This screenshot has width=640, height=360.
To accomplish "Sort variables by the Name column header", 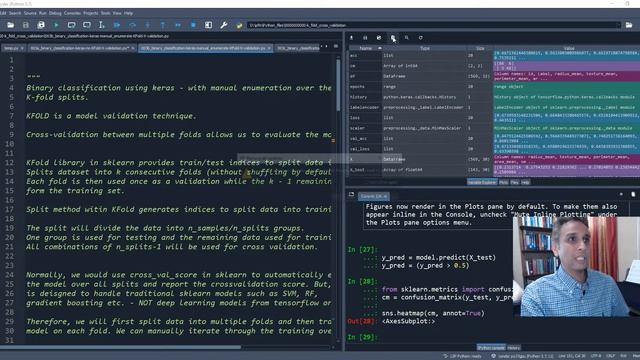I will (x=366, y=48).
